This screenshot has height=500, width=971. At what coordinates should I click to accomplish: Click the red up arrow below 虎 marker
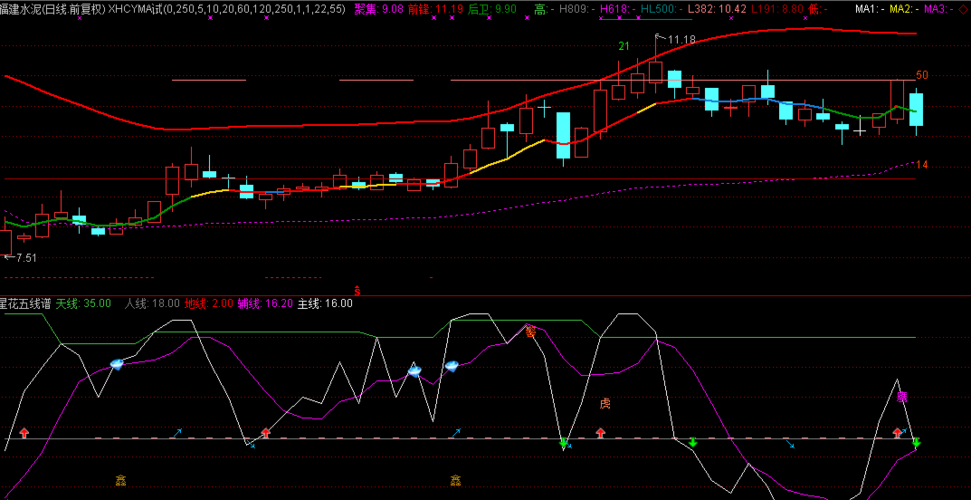point(600,432)
